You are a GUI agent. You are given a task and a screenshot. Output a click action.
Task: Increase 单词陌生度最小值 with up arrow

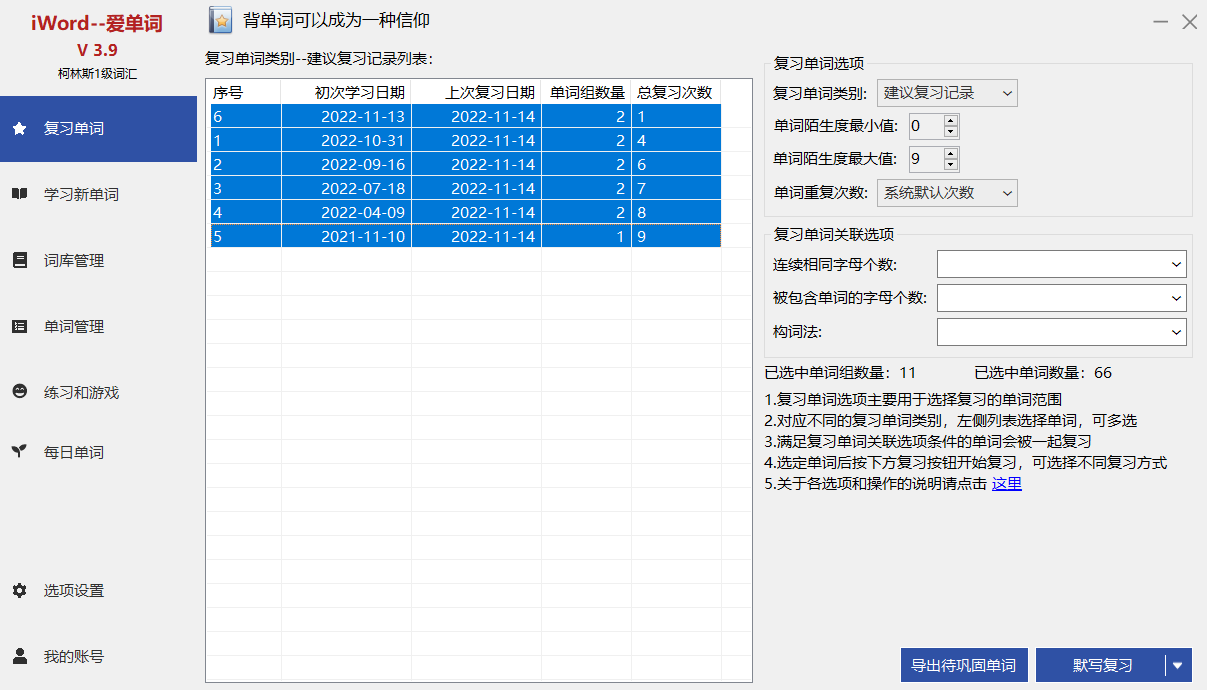click(950, 120)
